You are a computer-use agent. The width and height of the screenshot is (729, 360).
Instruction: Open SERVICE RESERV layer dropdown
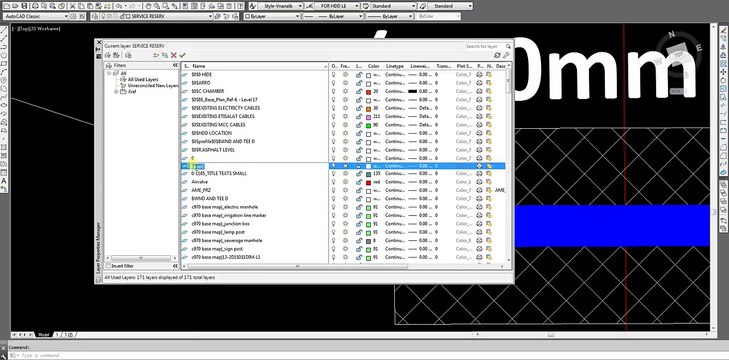(210, 16)
